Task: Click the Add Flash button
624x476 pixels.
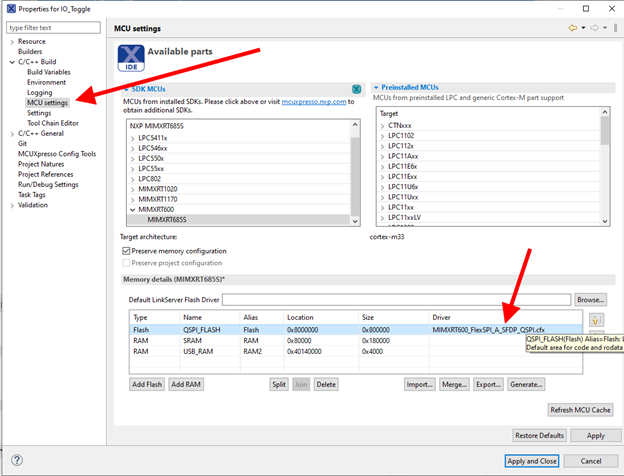Action: click(147, 384)
